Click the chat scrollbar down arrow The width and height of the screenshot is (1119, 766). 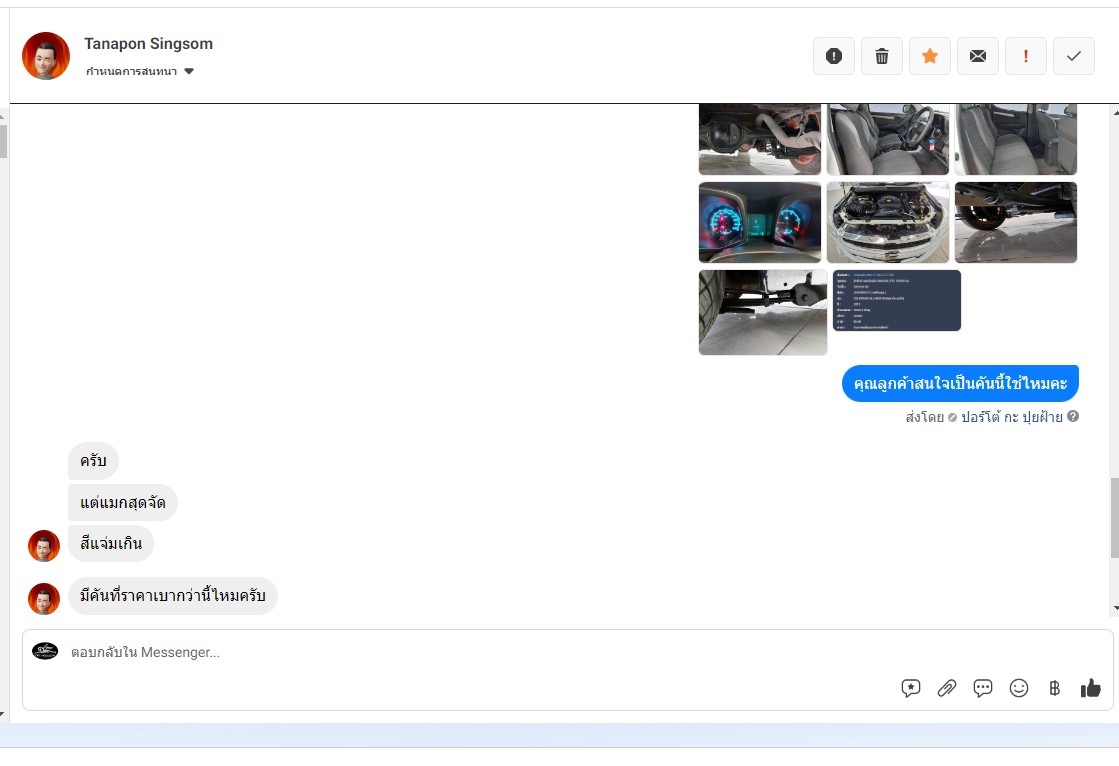pos(1115,608)
